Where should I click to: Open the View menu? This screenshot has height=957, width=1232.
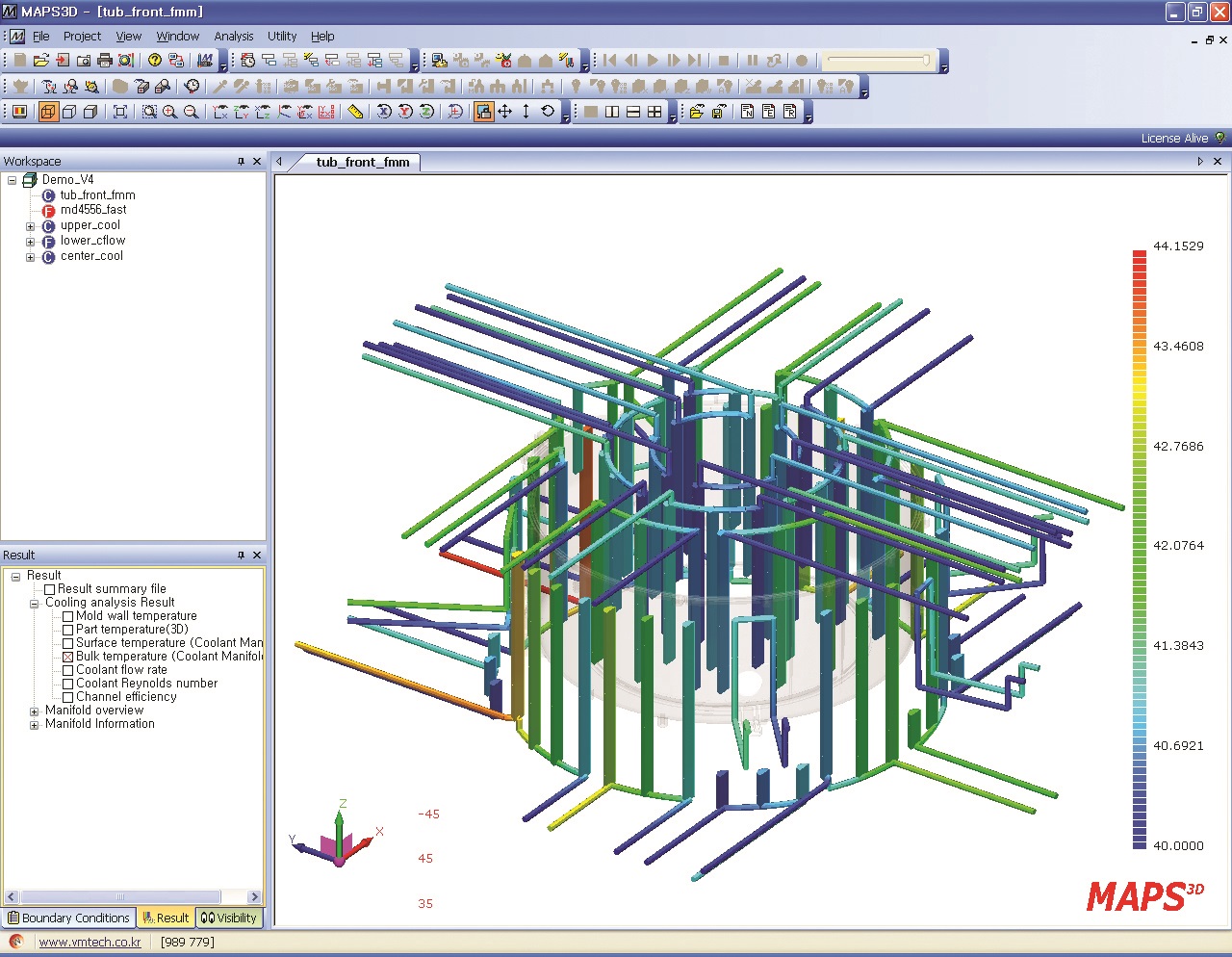[x=128, y=36]
